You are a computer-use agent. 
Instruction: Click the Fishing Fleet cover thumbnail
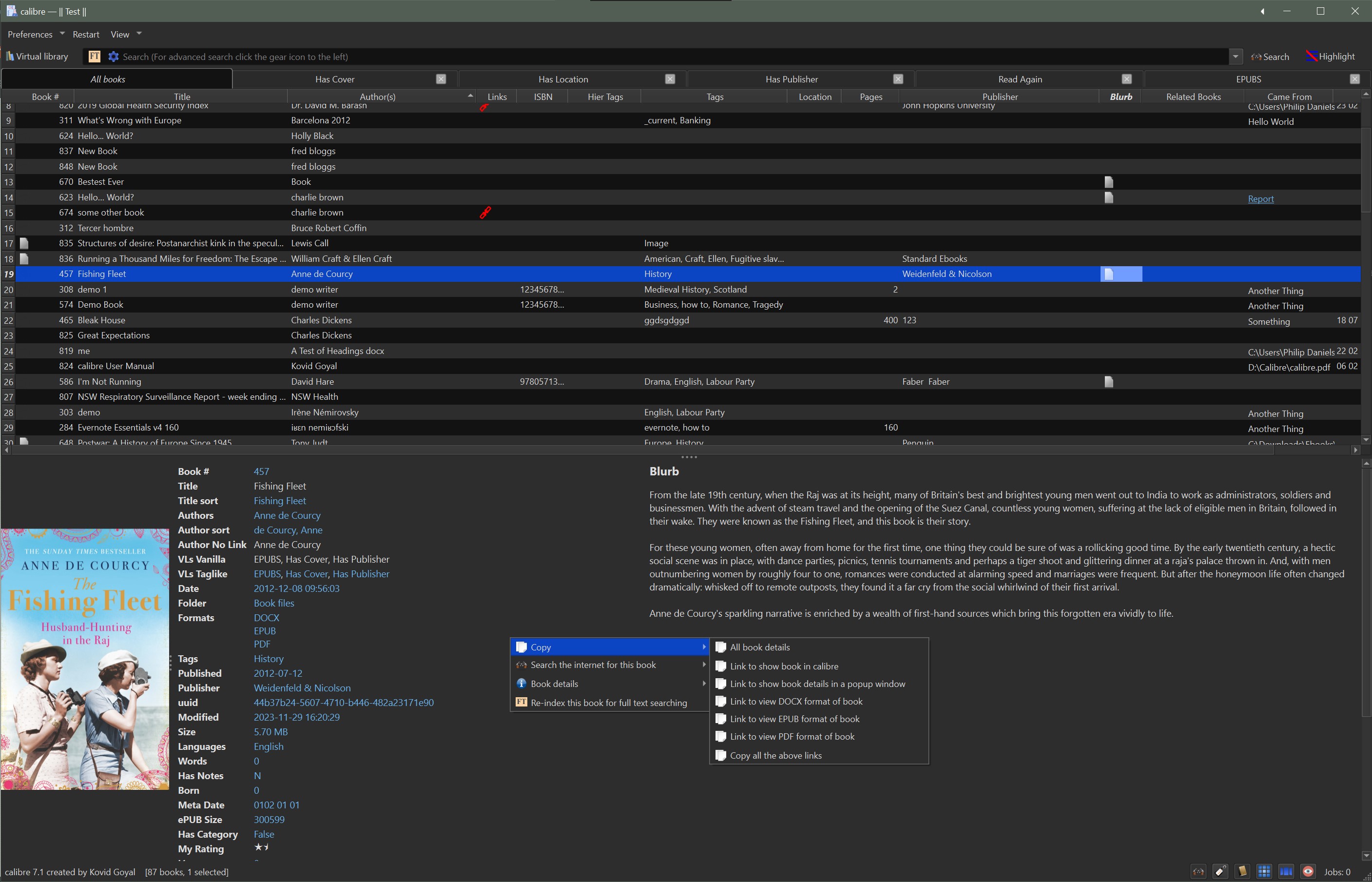pyautogui.click(x=85, y=659)
